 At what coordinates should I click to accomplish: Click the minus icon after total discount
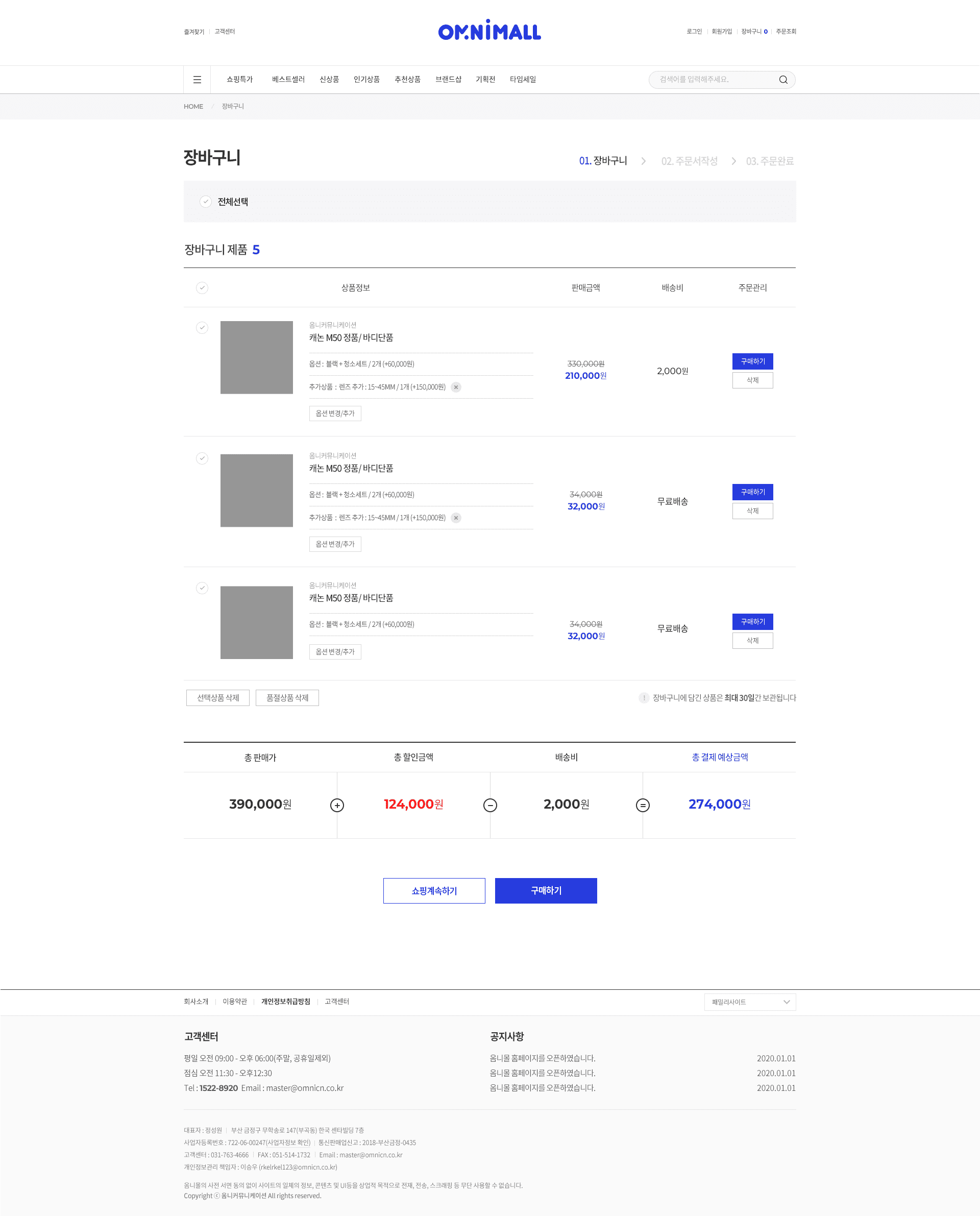point(490,805)
